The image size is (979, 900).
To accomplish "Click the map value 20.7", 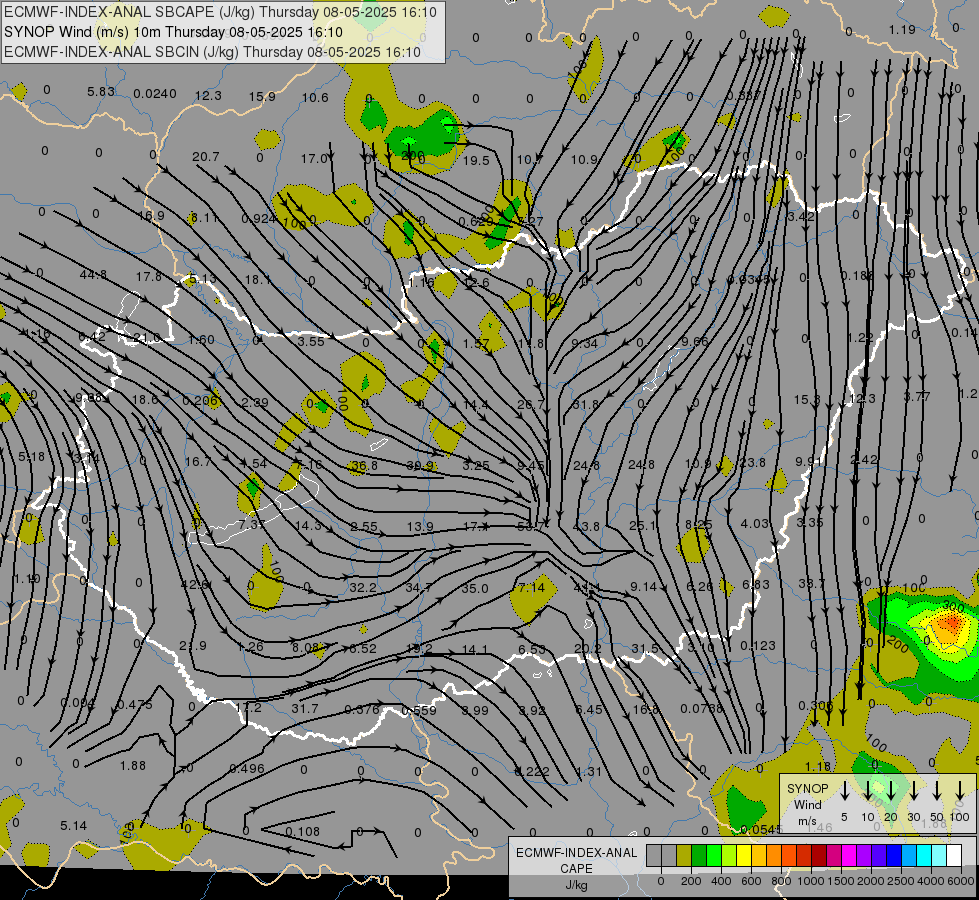I will tap(205, 156).
